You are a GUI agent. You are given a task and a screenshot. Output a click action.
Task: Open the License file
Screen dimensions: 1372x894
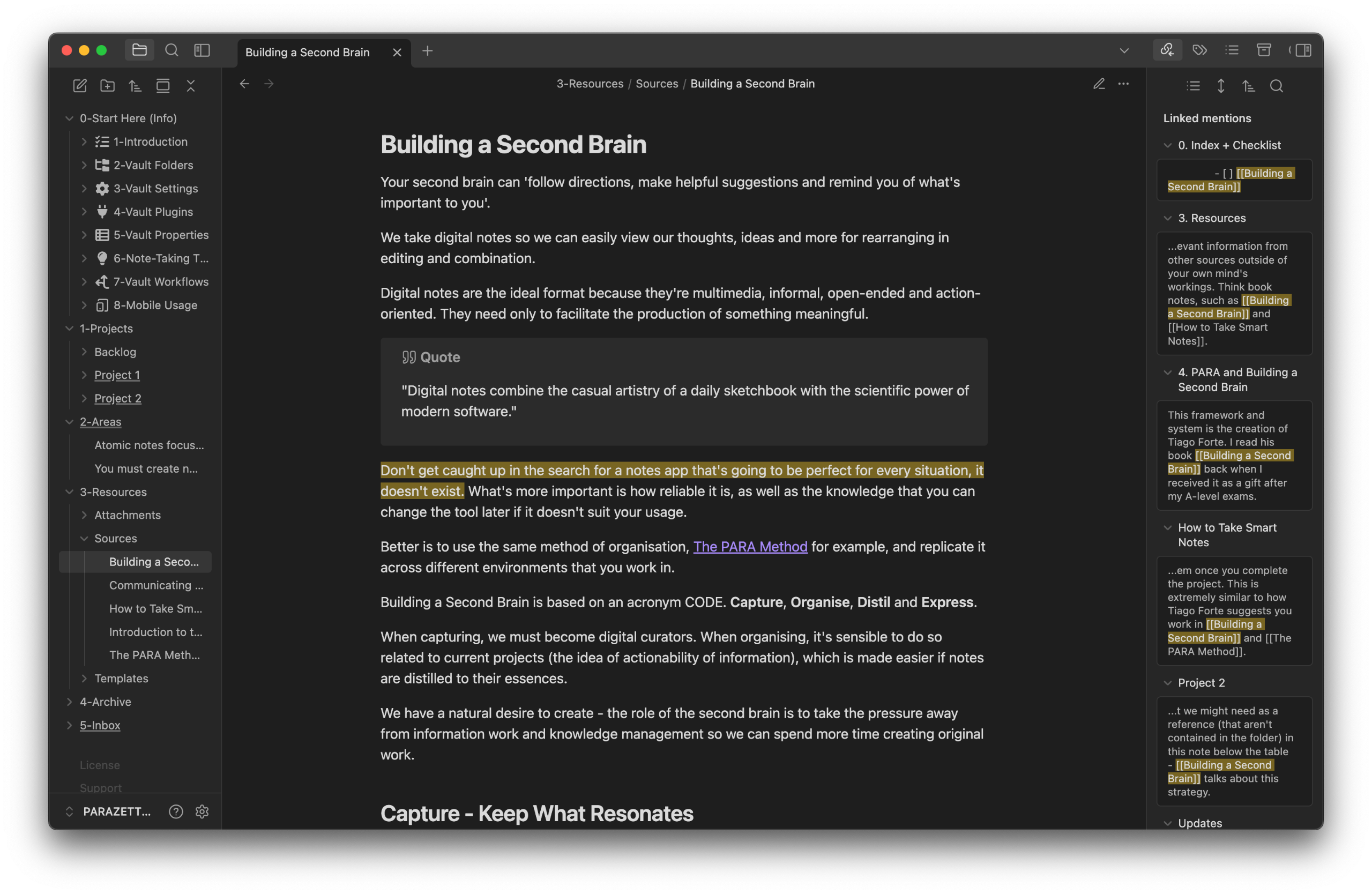tap(100, 765)
